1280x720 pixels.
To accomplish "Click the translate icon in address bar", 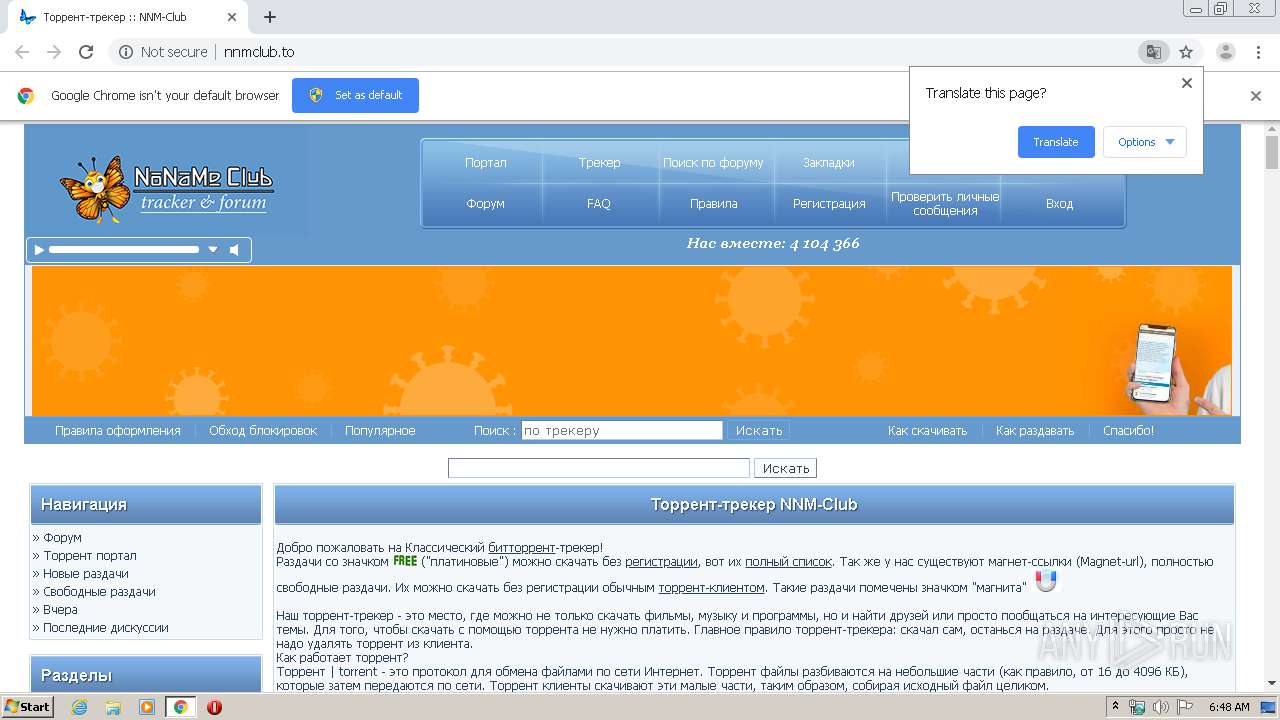I will click(1153, 52).
